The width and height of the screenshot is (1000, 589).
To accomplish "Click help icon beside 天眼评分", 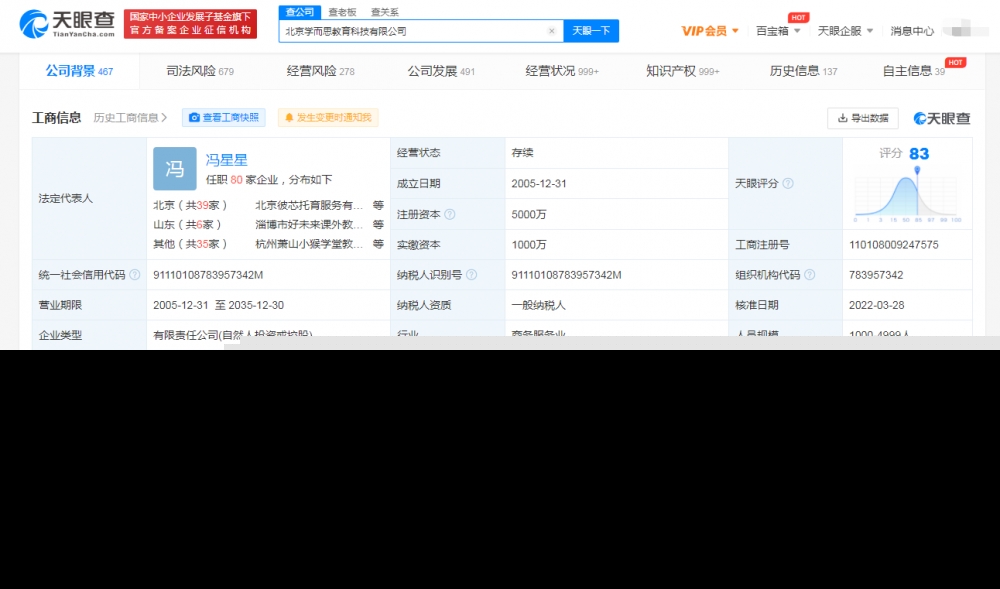I will click(788, 184).
